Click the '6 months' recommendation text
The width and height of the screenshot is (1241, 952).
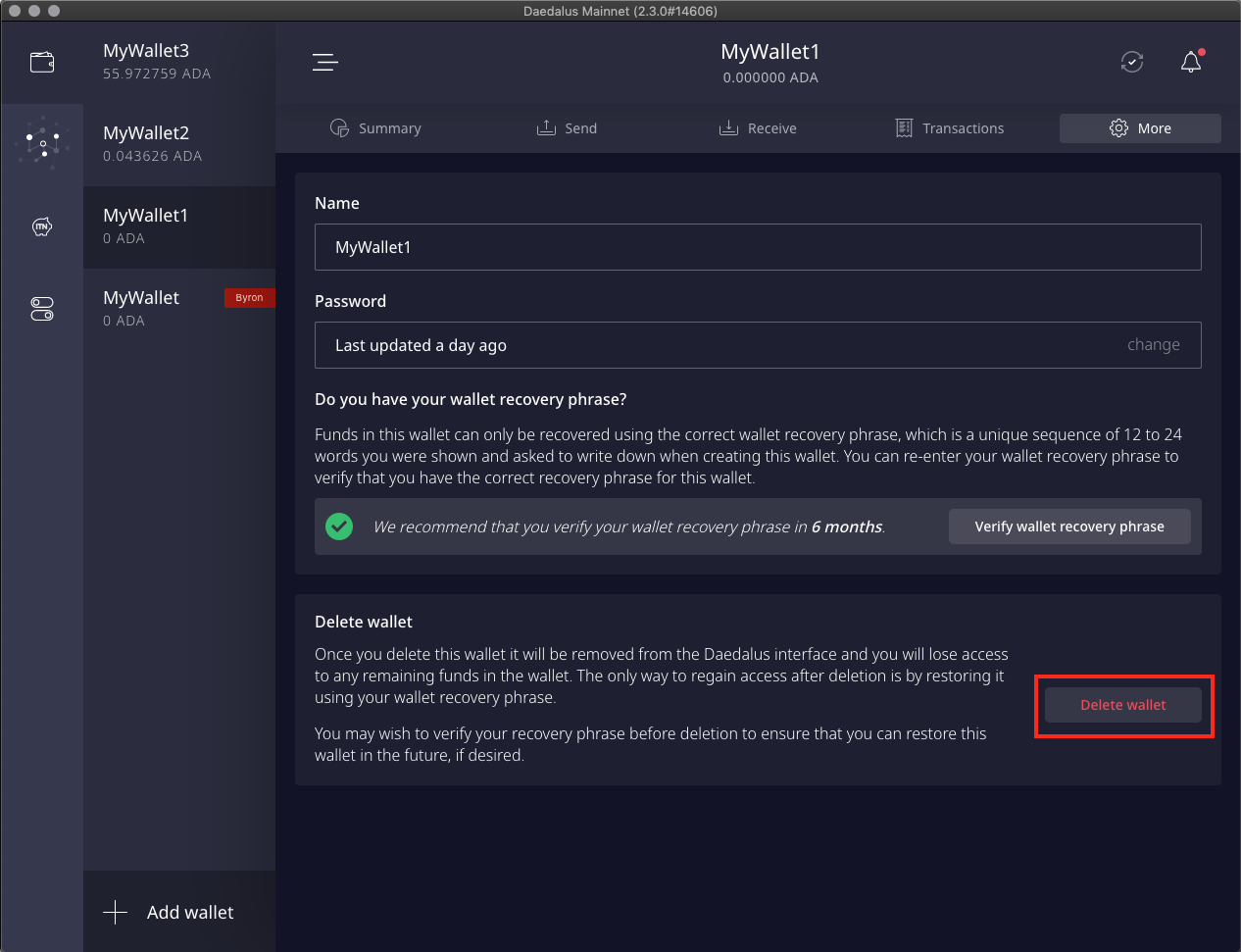pos(847,526)
